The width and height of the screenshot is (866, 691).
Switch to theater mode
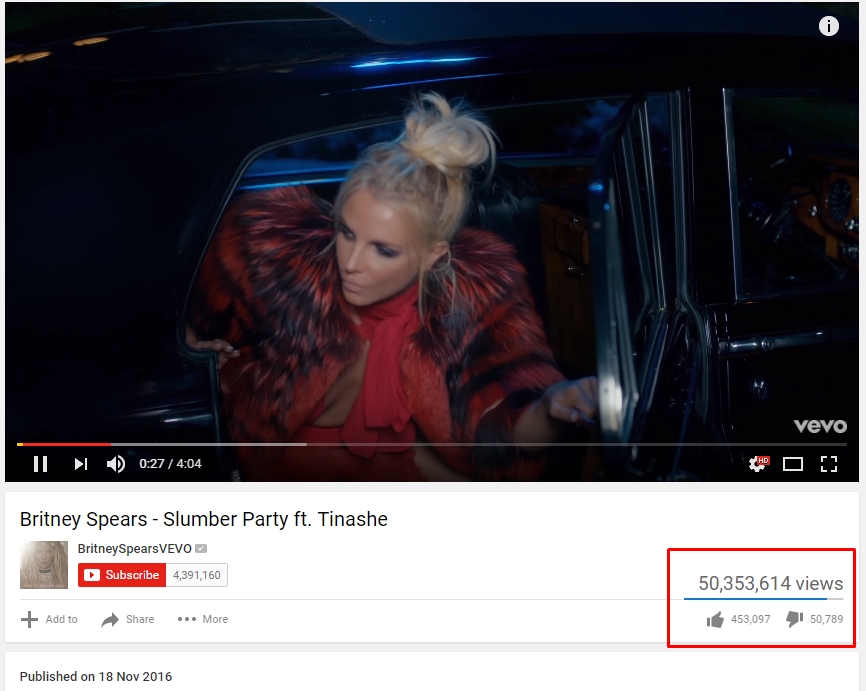pyautogui.click(x=793, y=464)
